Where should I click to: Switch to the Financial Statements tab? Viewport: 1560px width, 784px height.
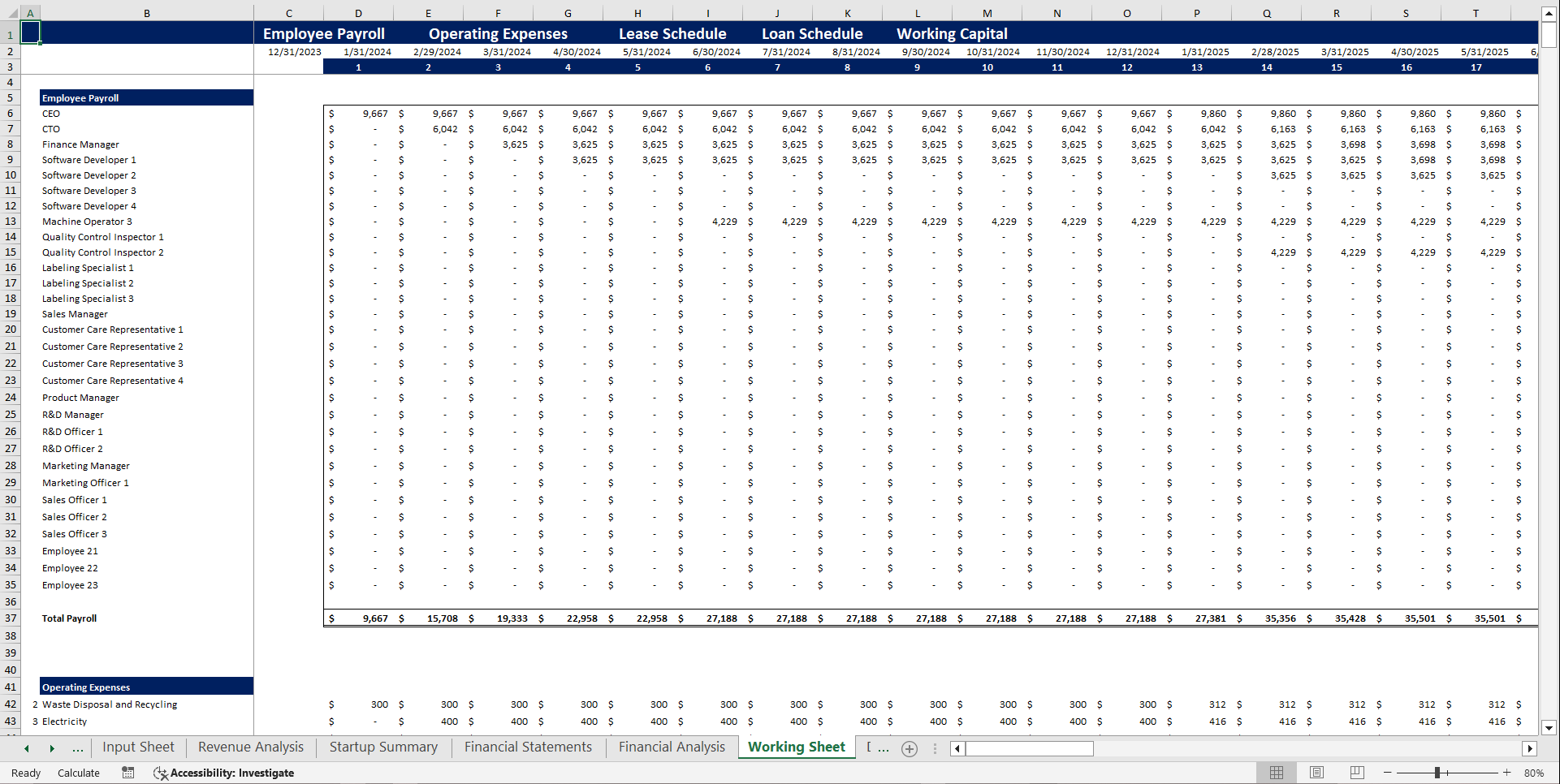527,747
